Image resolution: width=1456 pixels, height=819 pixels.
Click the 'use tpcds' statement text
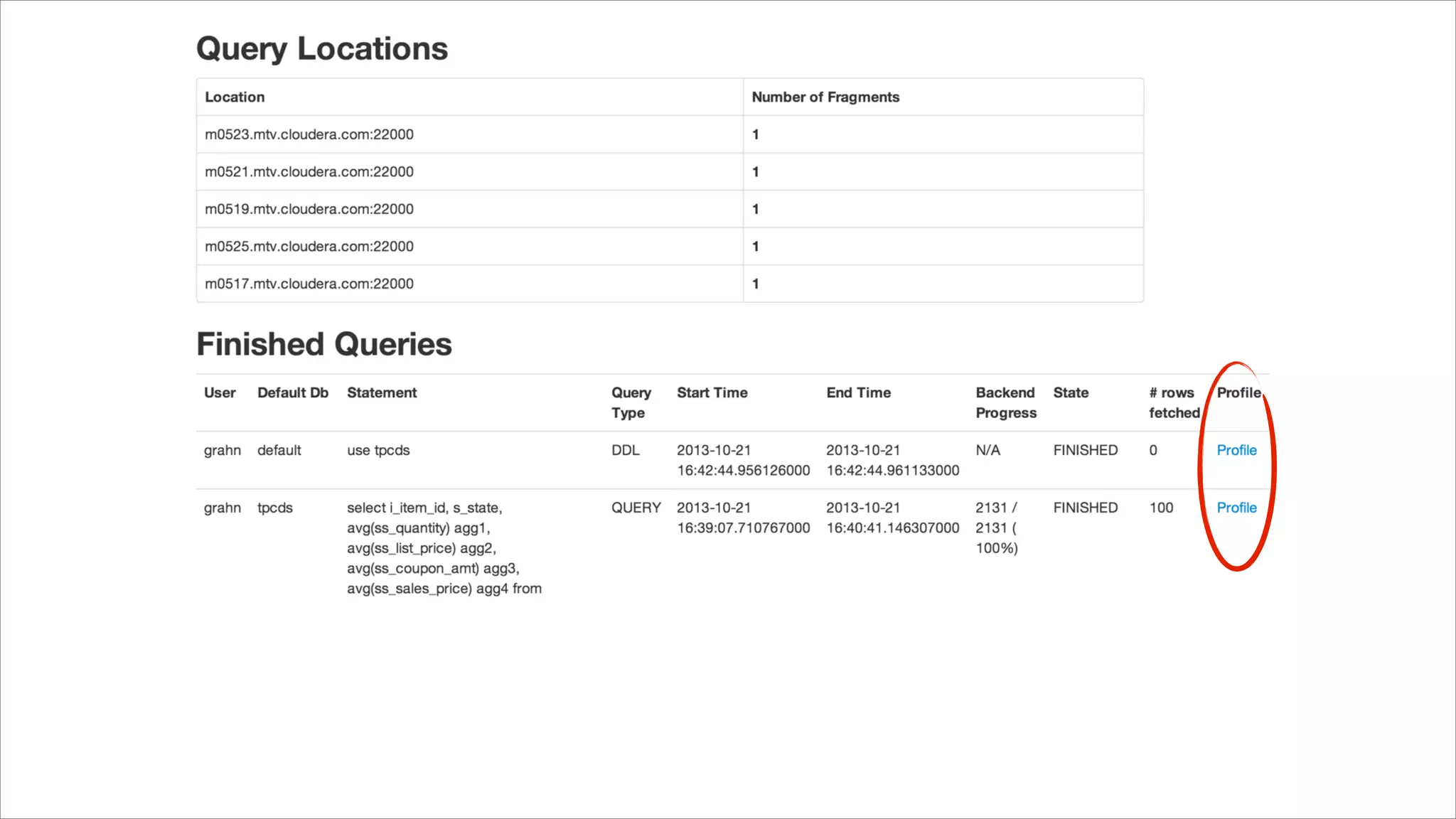(378, 450)
